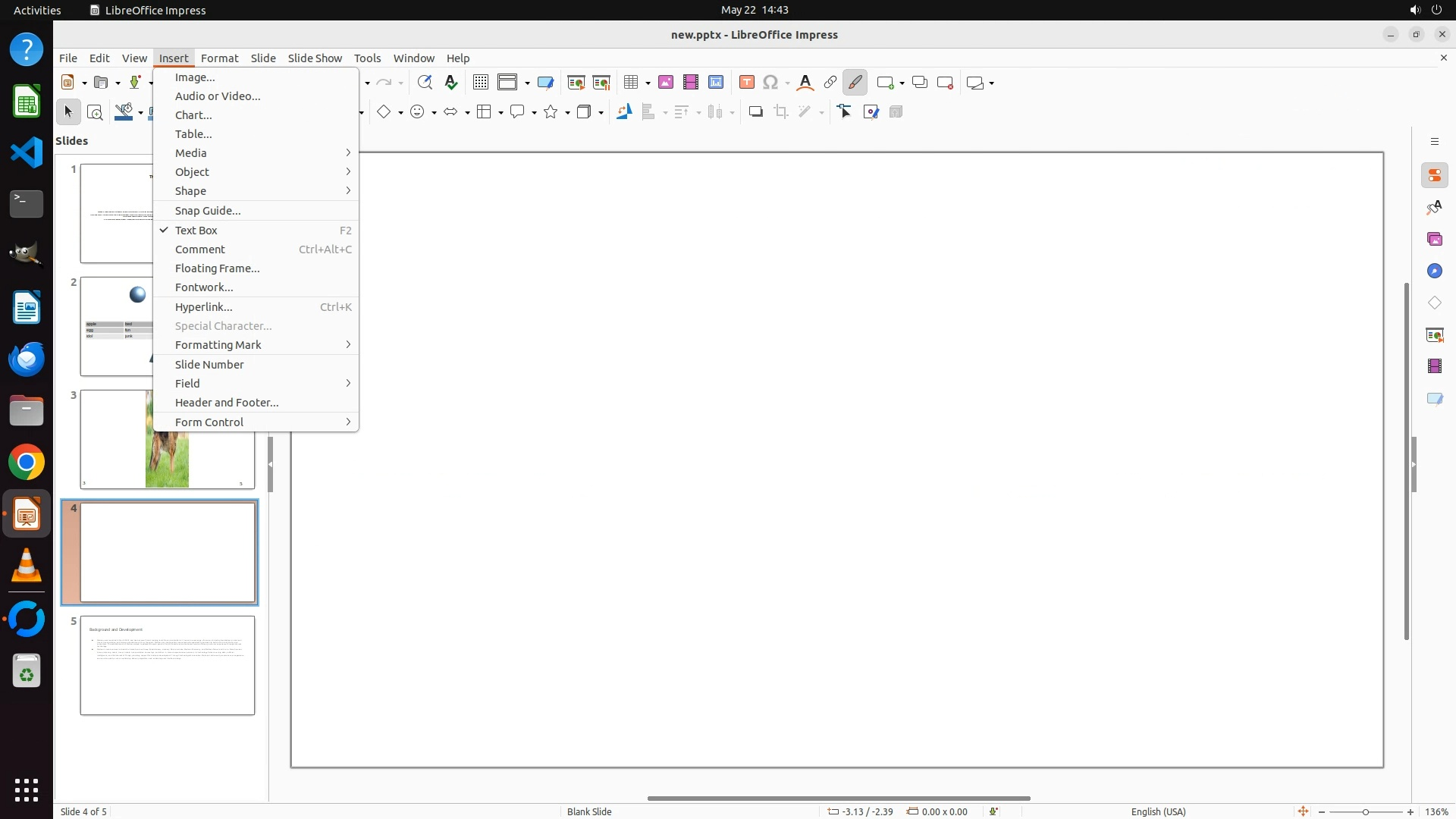The image size is (1456, 819).
Task: Click the Insert Hyperlink chain icon
Action: (830, 82)
